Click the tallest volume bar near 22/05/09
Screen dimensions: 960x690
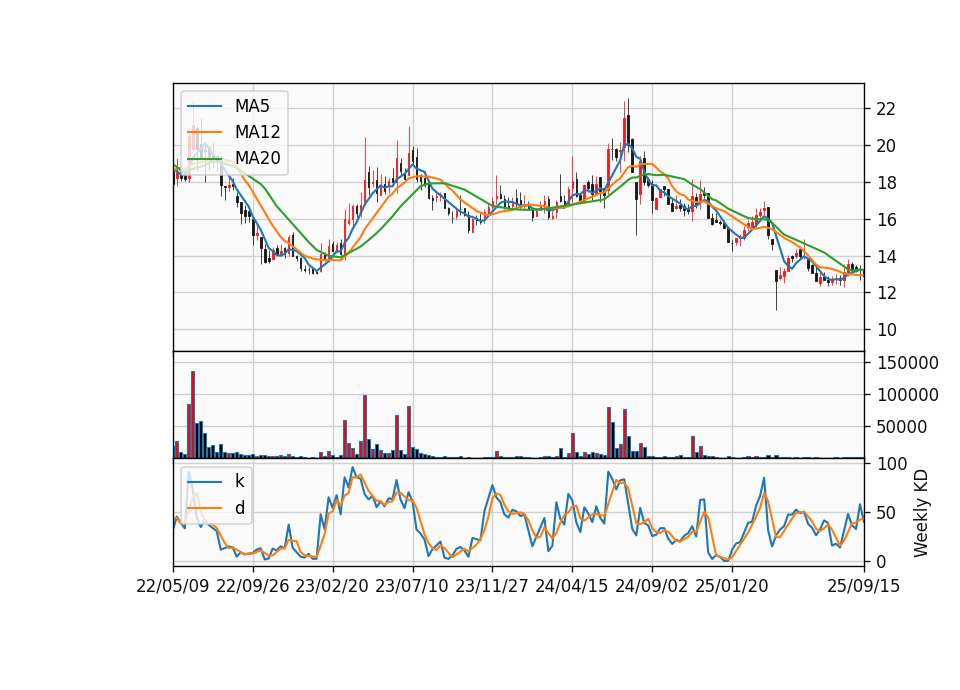pyautogui.click(x=193, y=414)
